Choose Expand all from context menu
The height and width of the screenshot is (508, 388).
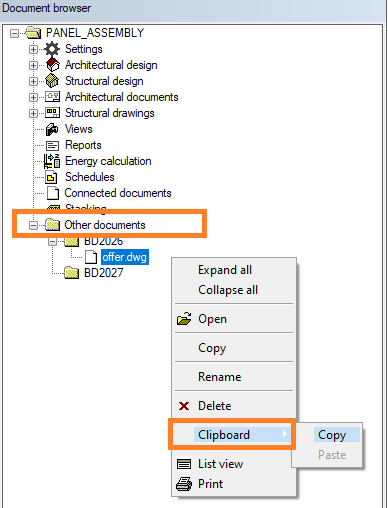coord(225,270)
